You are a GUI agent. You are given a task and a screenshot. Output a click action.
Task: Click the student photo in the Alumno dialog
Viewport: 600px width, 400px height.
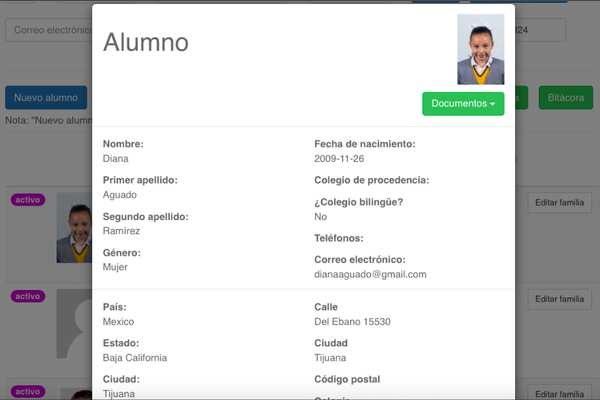point(480,49)
